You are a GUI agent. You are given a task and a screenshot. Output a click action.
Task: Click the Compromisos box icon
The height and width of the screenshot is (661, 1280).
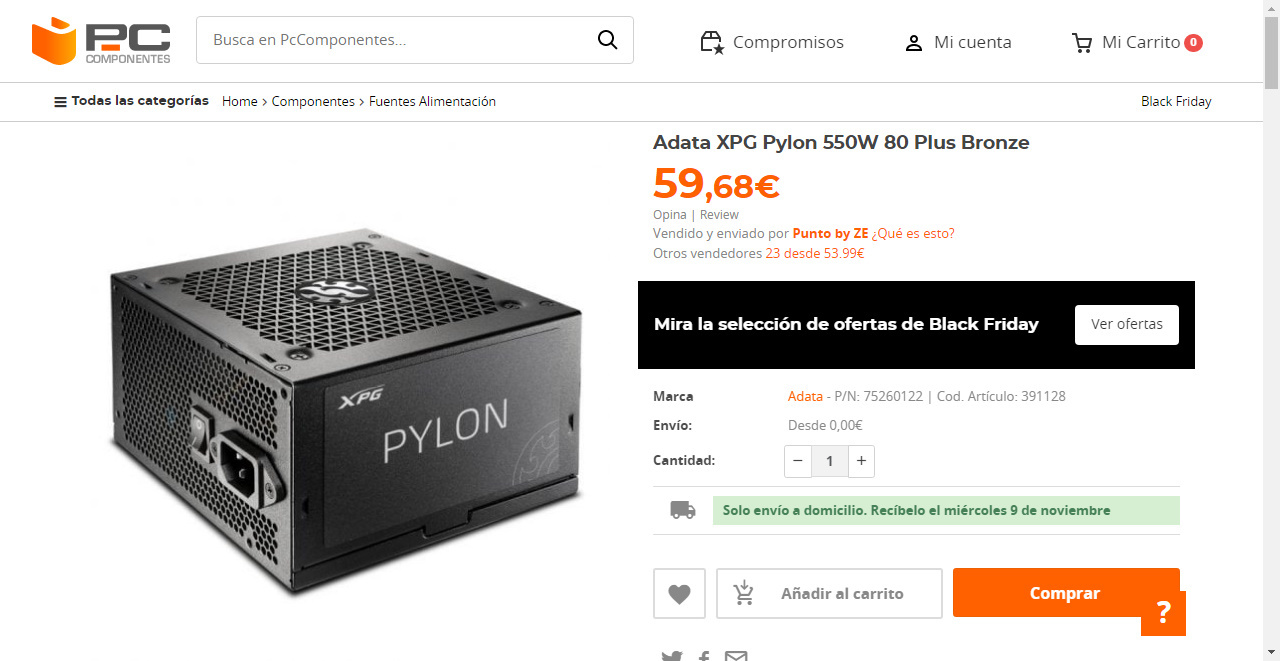pos(711,42)
